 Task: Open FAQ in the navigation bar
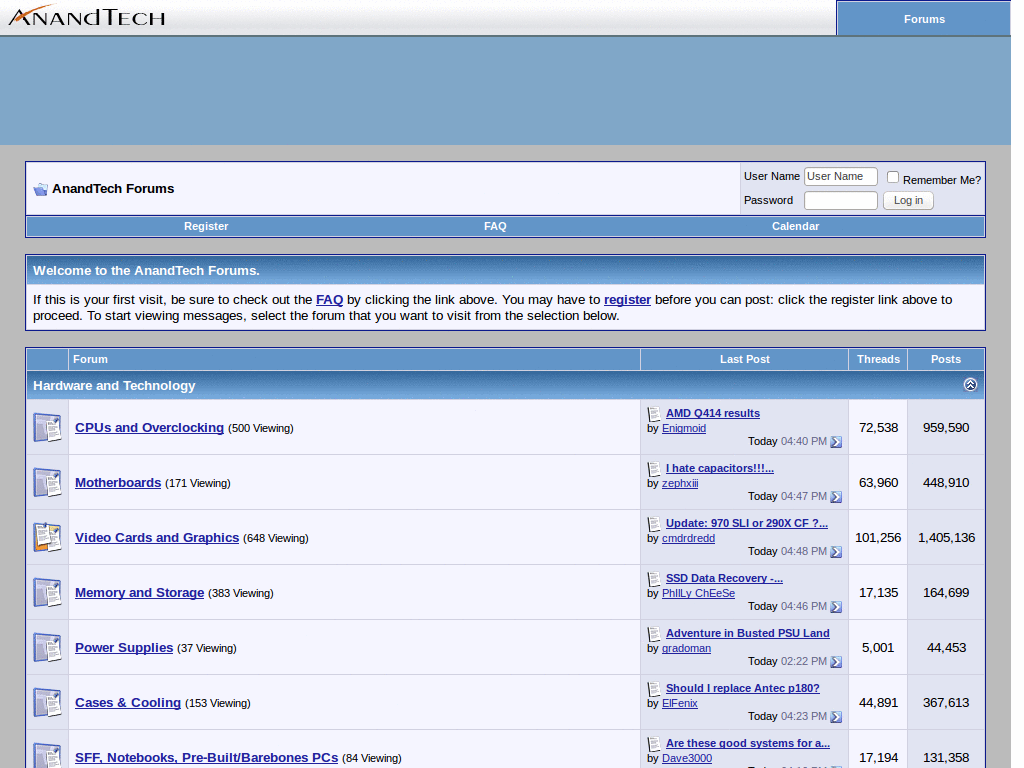pos(495,226)
